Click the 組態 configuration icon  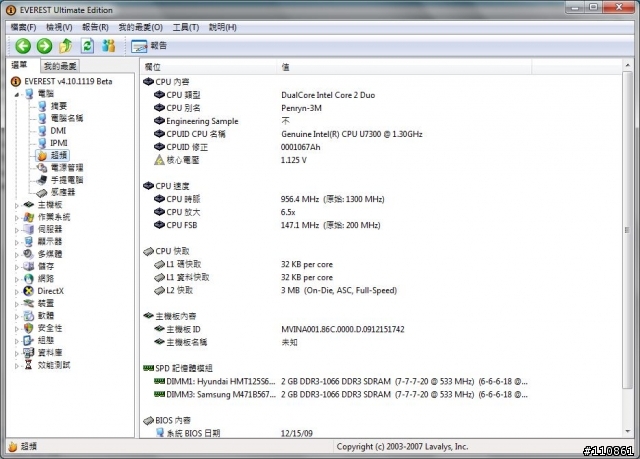(x=29, y=340)
